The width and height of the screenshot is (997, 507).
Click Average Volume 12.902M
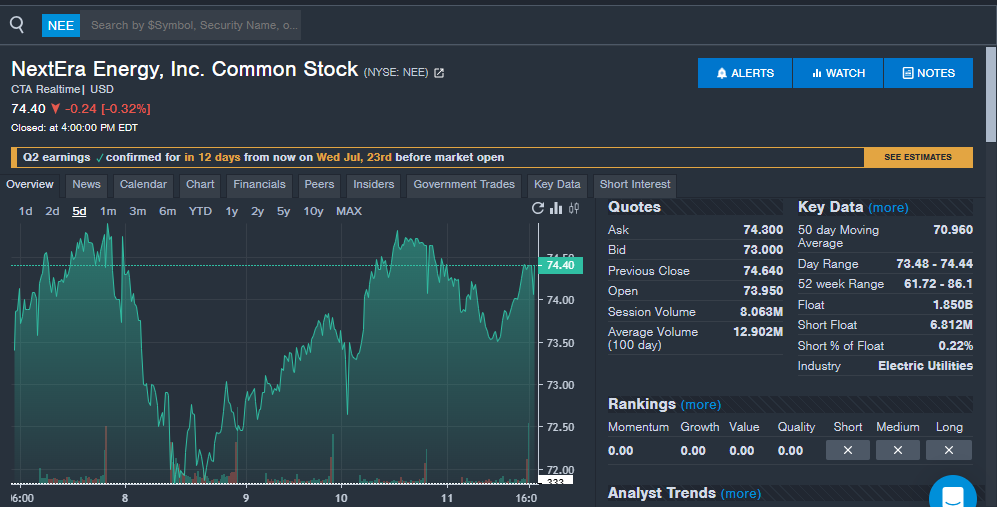pyautogui.click(x=758, y=332)
